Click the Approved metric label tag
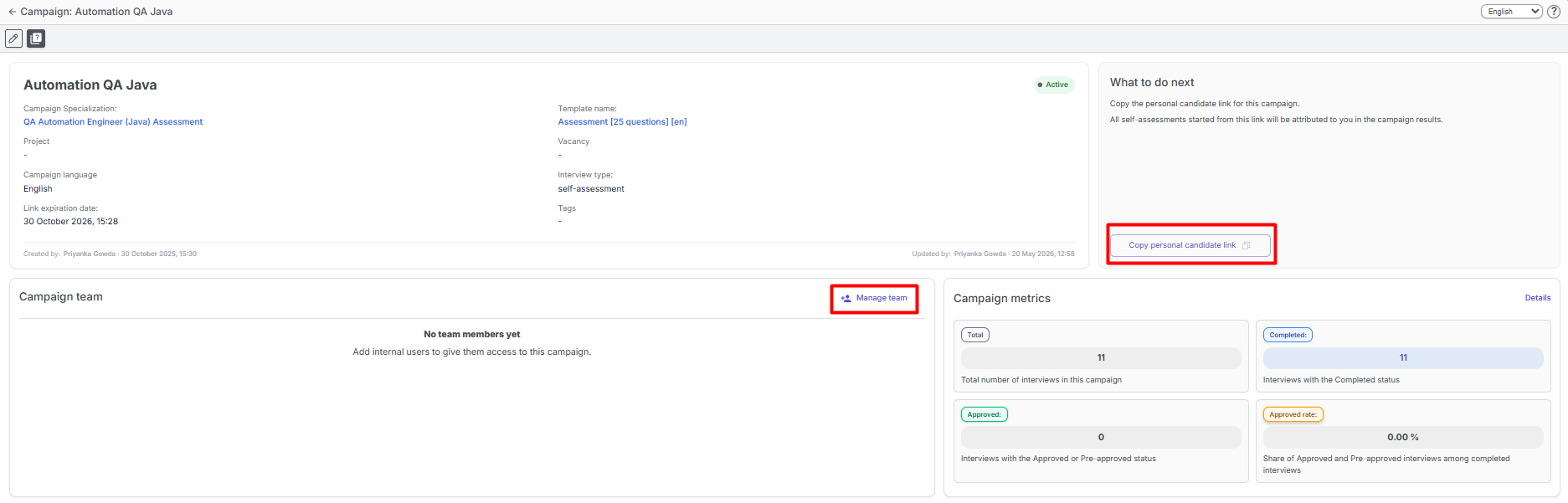The width and height of the screenshot is (1568, 503). coord(984,414)
